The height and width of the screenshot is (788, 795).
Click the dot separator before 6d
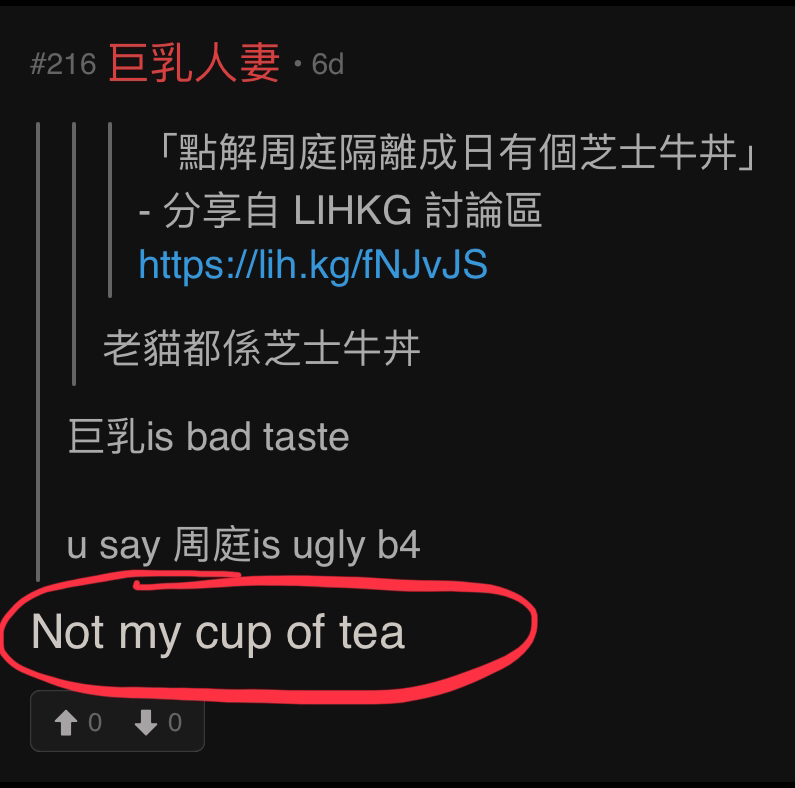coord(298,64)
